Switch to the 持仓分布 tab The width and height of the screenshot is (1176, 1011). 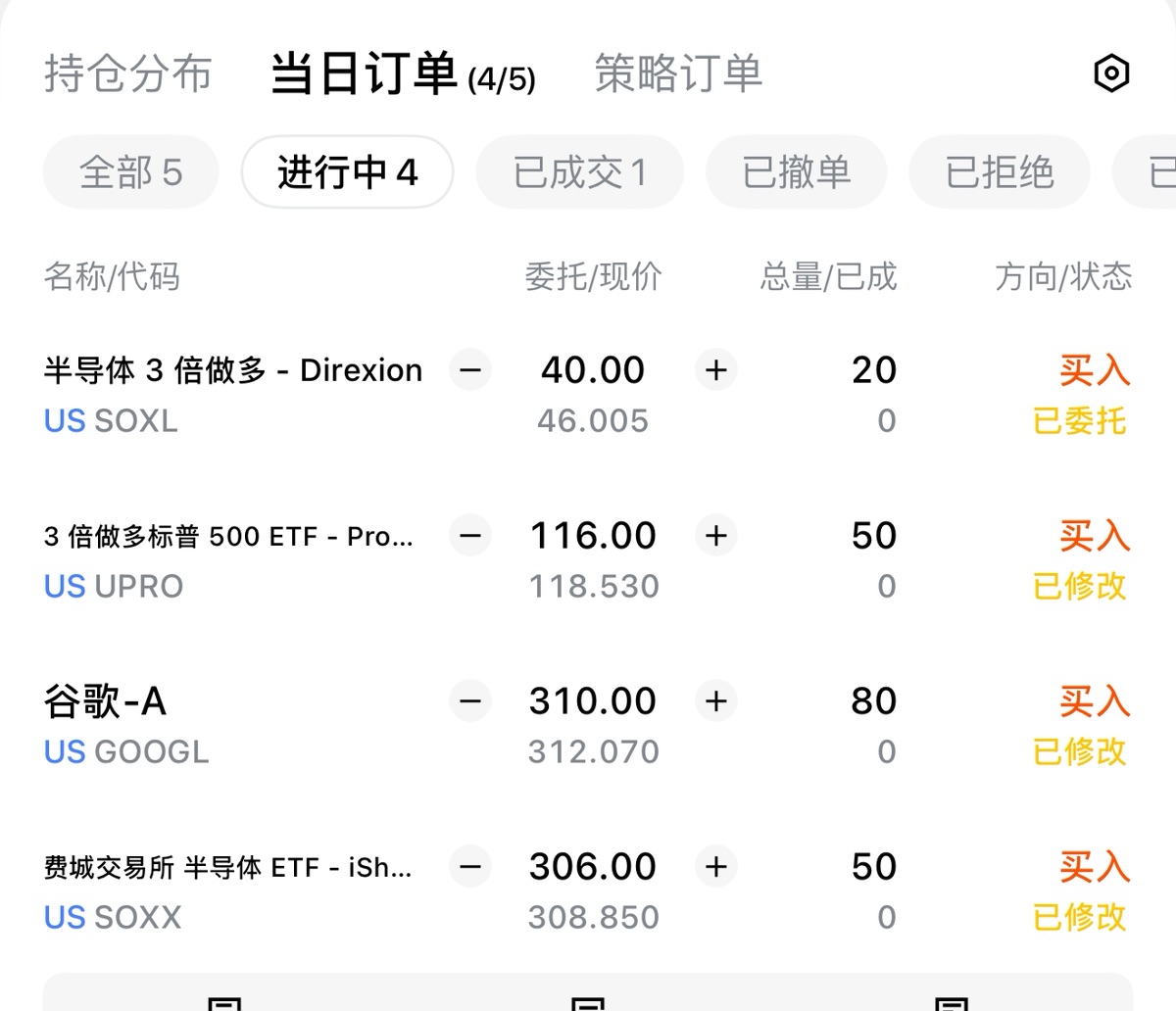tap(127, 74)
